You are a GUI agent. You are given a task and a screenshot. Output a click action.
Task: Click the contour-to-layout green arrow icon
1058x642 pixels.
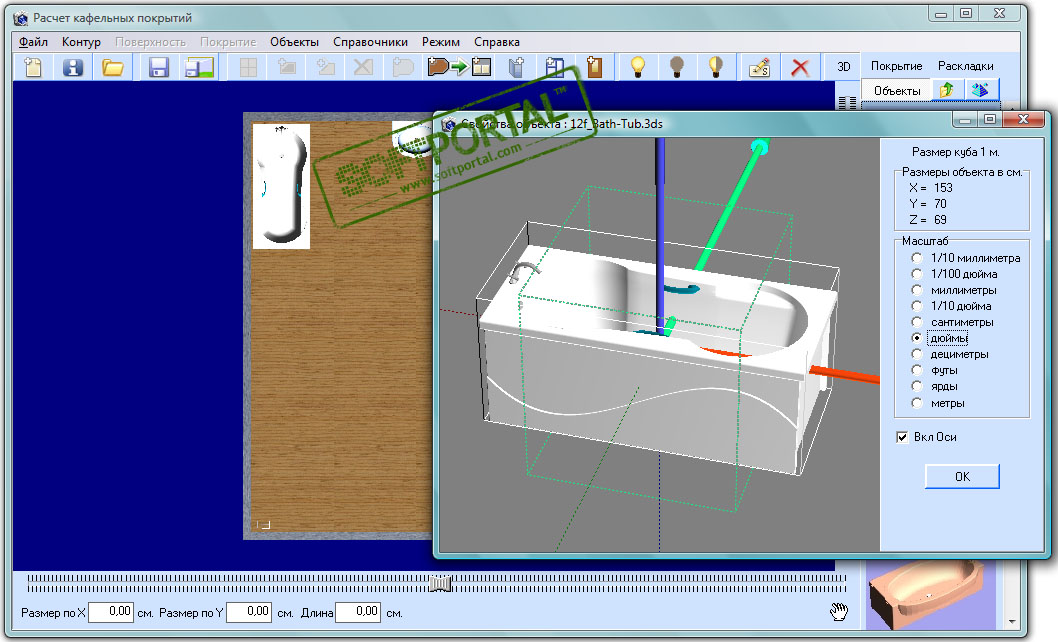point(460,67)
